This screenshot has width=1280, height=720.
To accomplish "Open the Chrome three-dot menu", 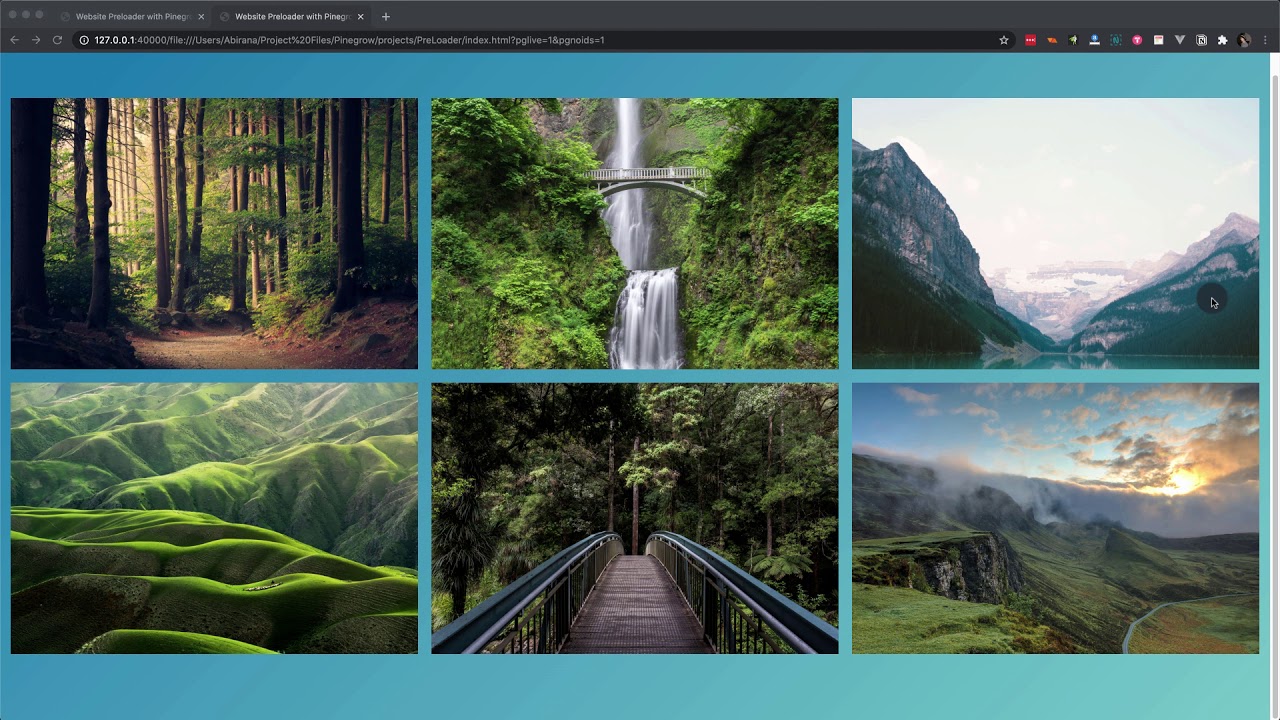I will pos(1265,40).
